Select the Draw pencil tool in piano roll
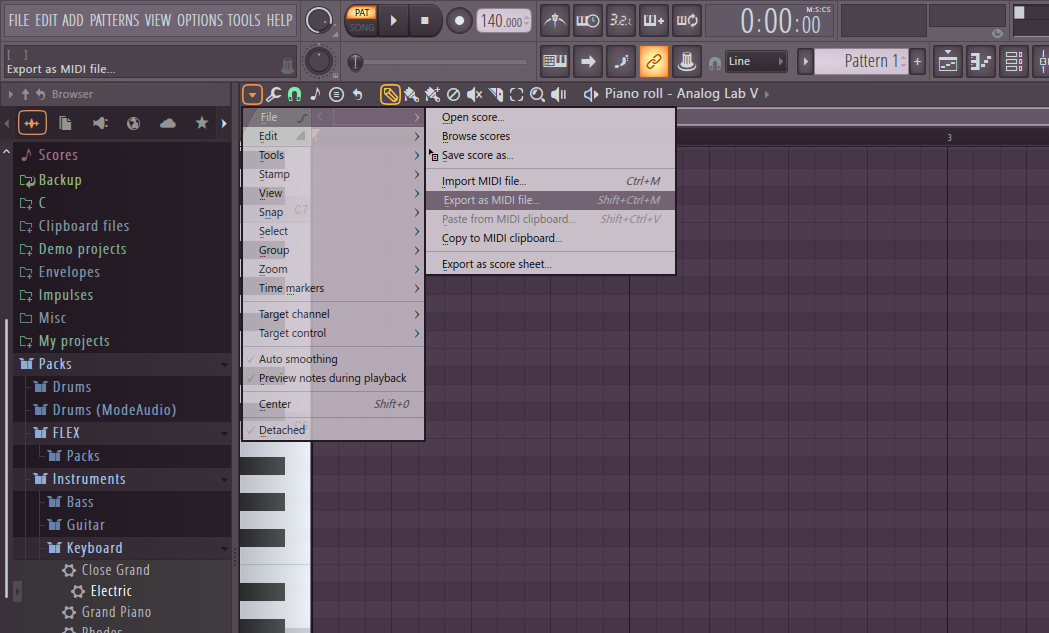 [390, 94]
